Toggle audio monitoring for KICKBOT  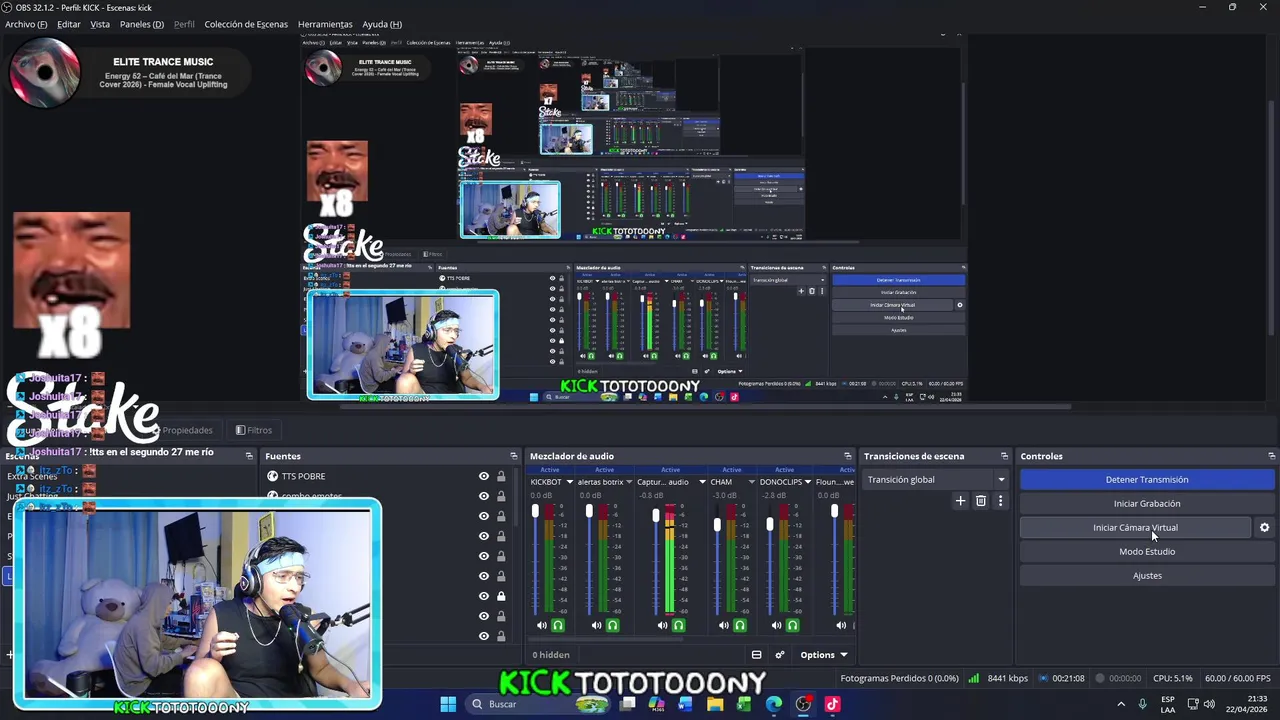[x=558, y=626]
